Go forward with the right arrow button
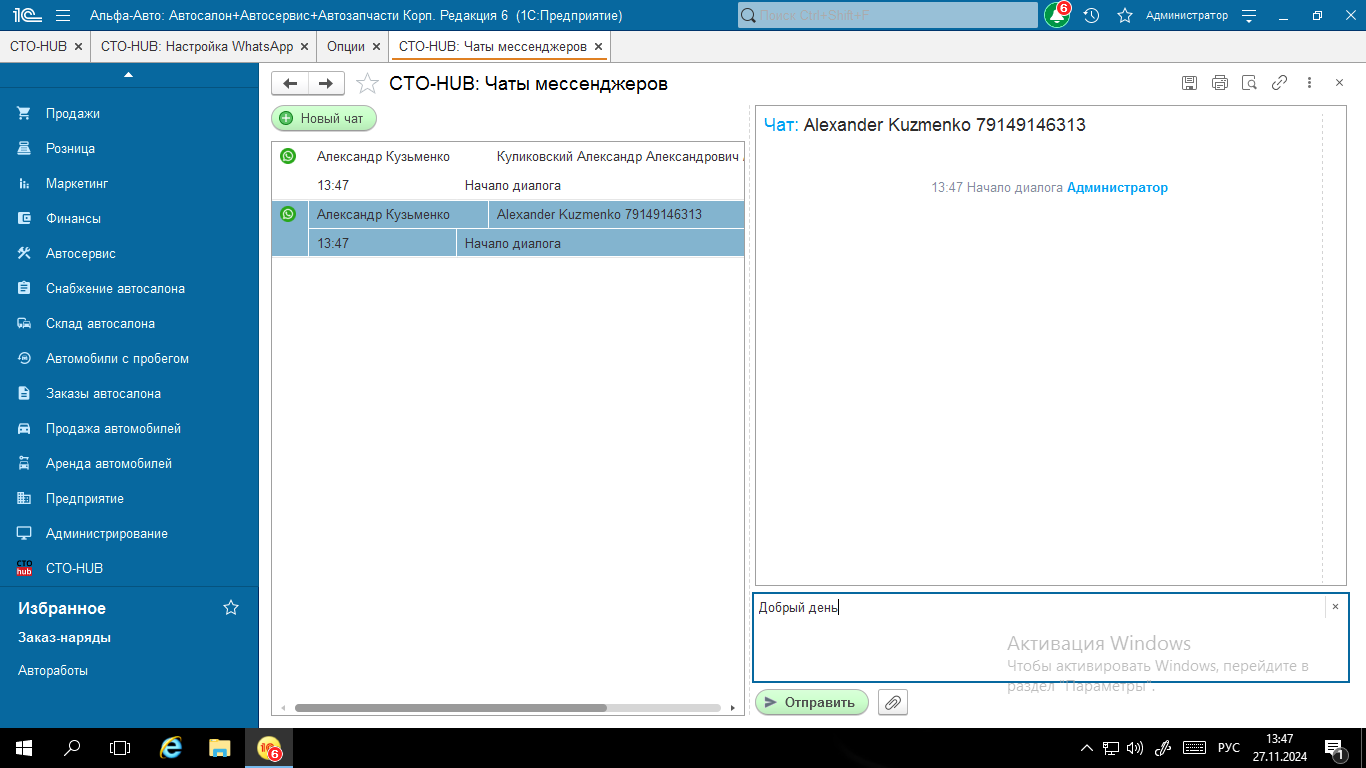1366x768 pixels. [326, 84]
